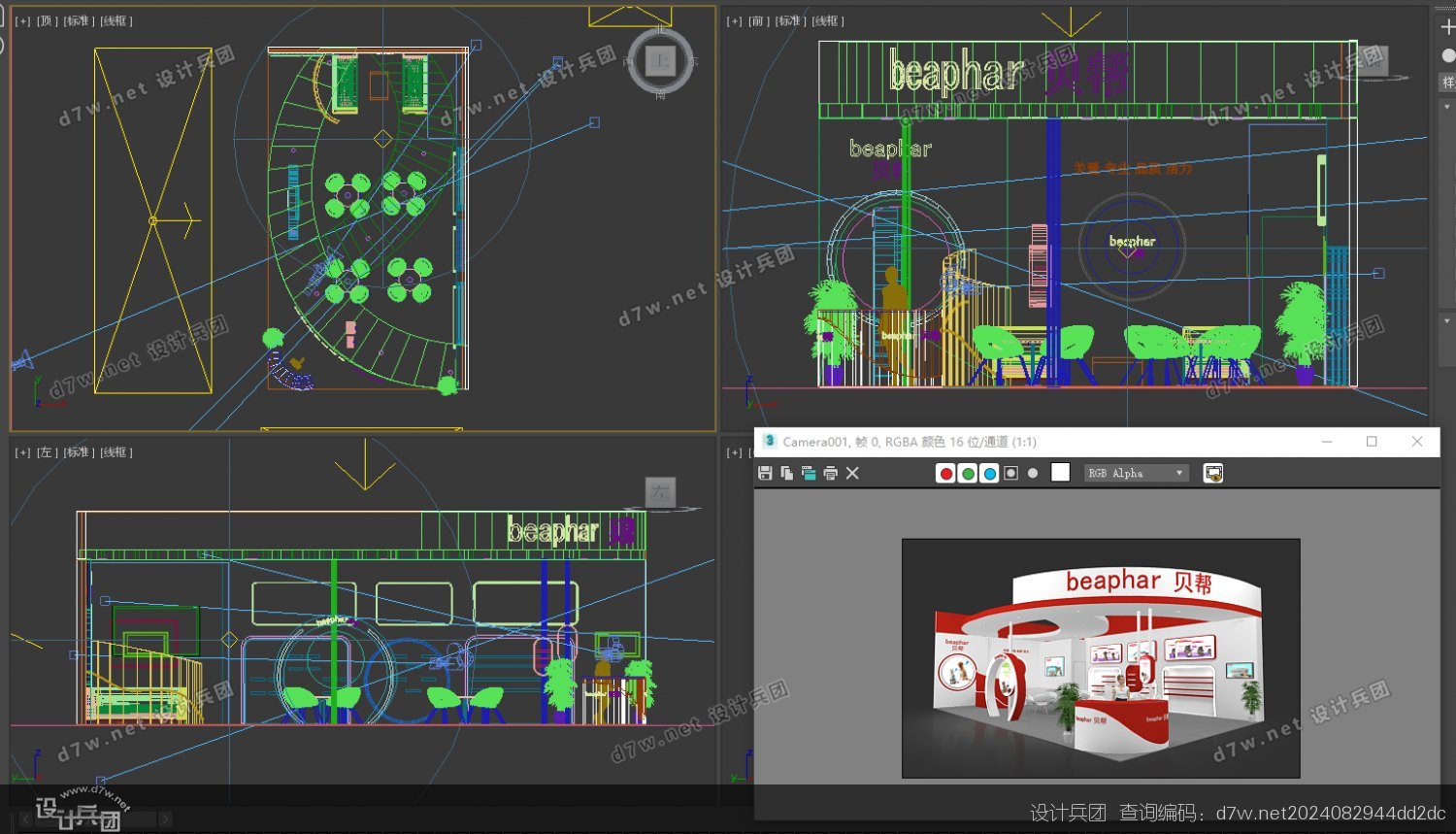Open front viewport [标准] standard menu
This screenshot has width=1456, height=834.
coord(791,20)
